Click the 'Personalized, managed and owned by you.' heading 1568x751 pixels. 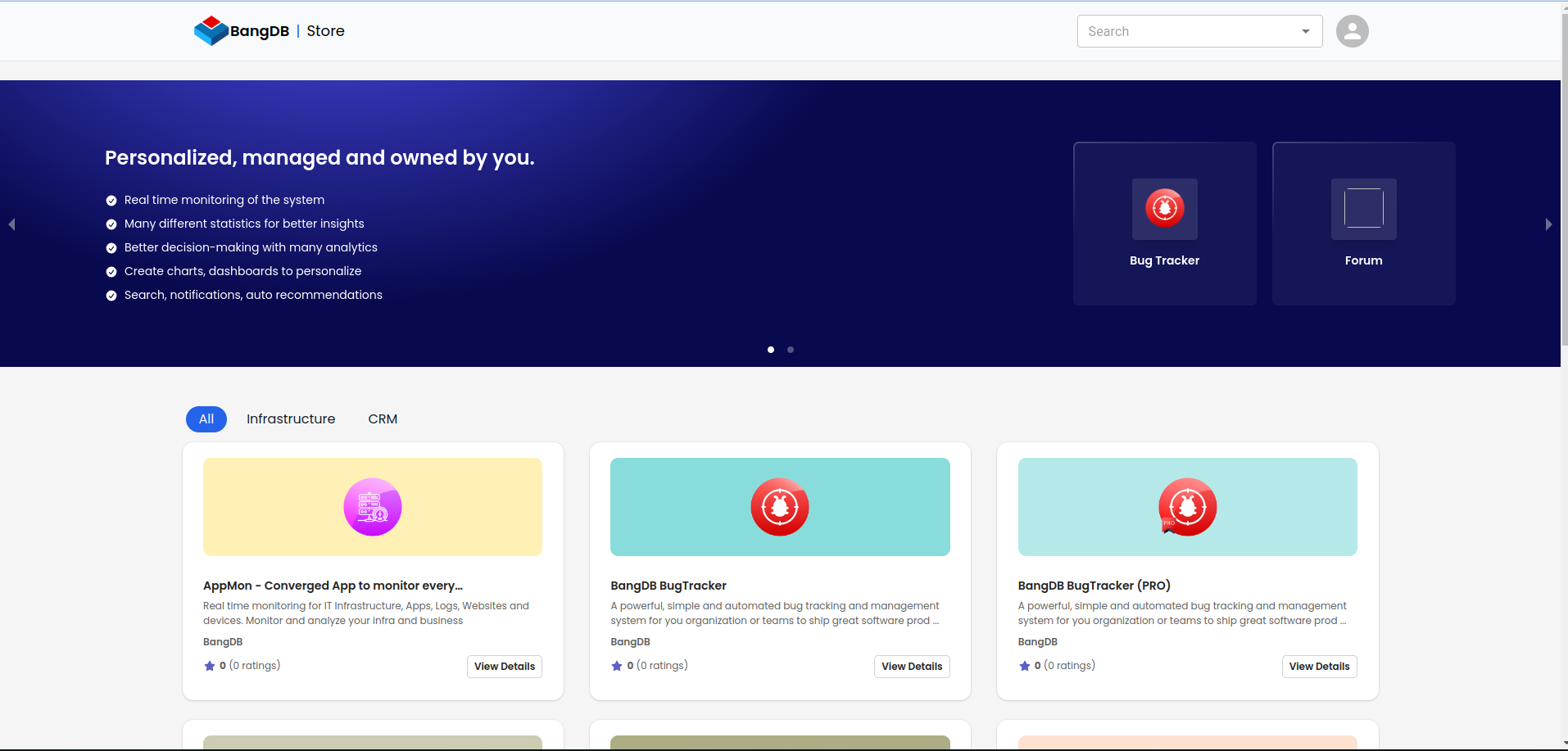319,158
